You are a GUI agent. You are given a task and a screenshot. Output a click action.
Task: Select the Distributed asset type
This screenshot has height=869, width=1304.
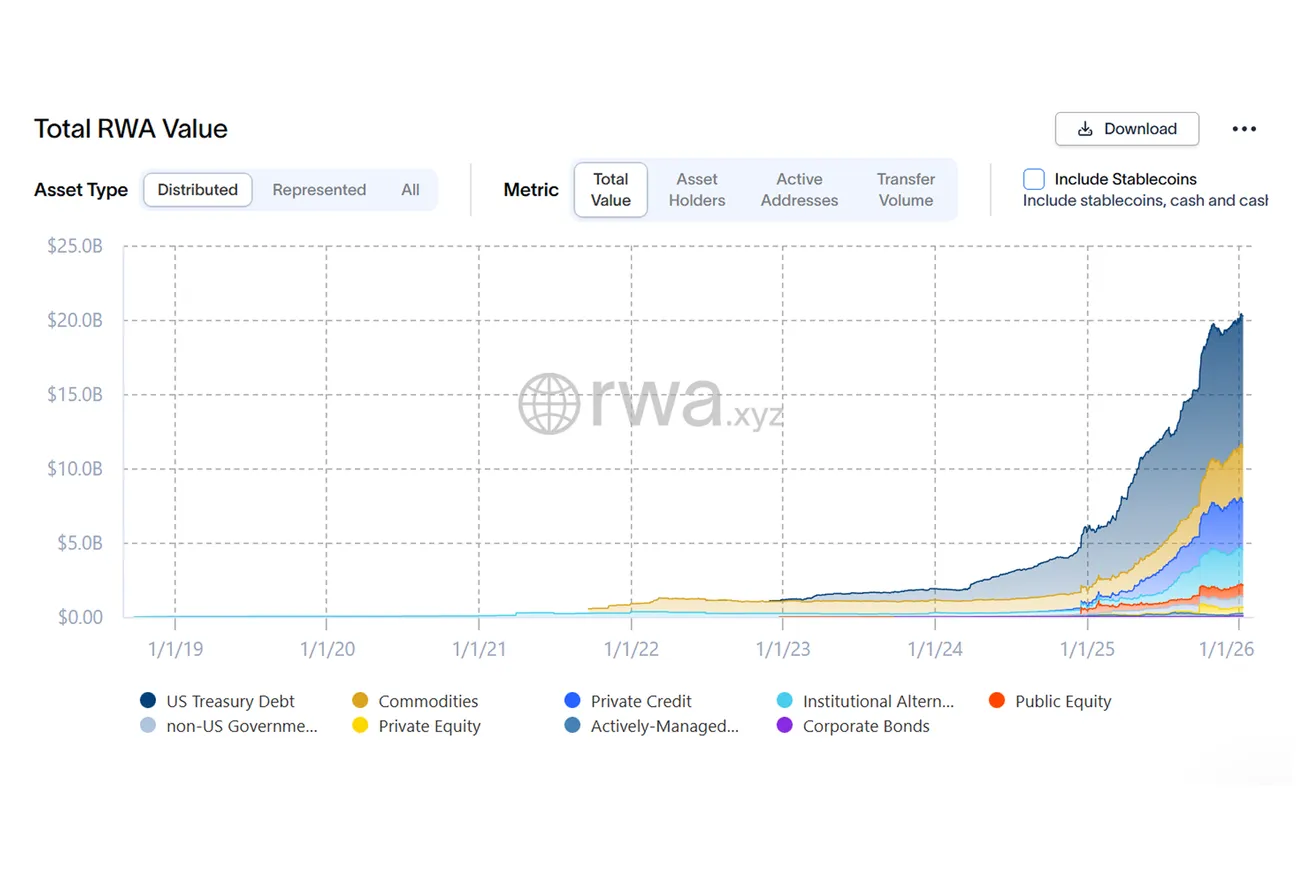(x=197, y=190)
